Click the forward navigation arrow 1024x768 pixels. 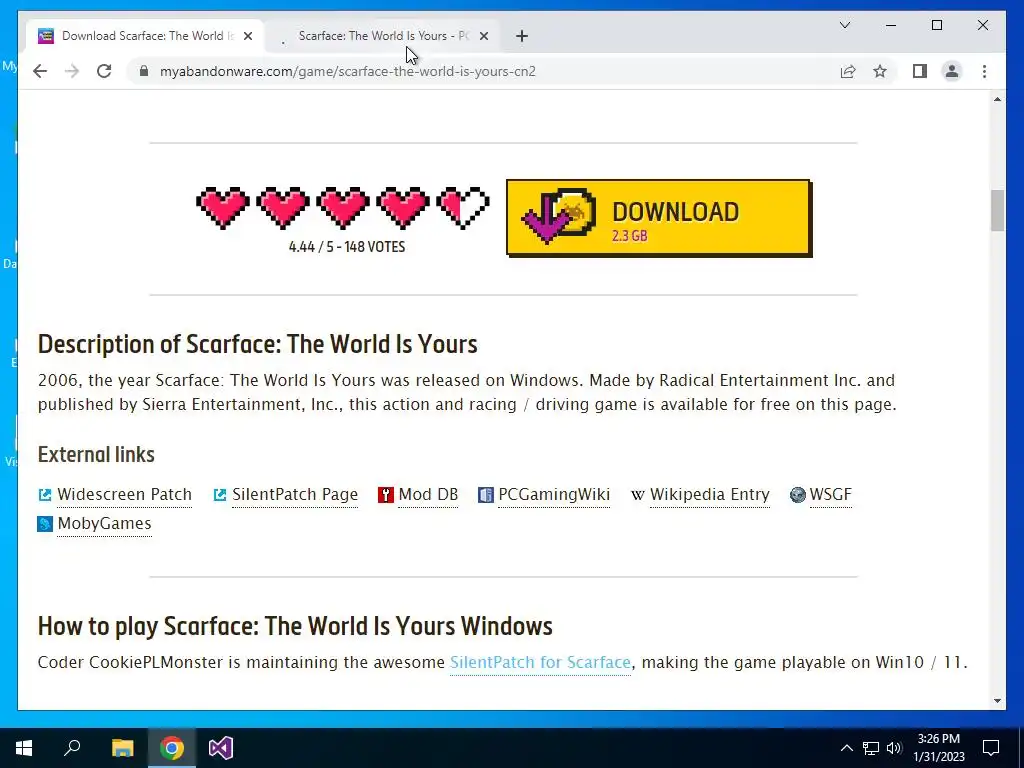[x=72, y=71]
